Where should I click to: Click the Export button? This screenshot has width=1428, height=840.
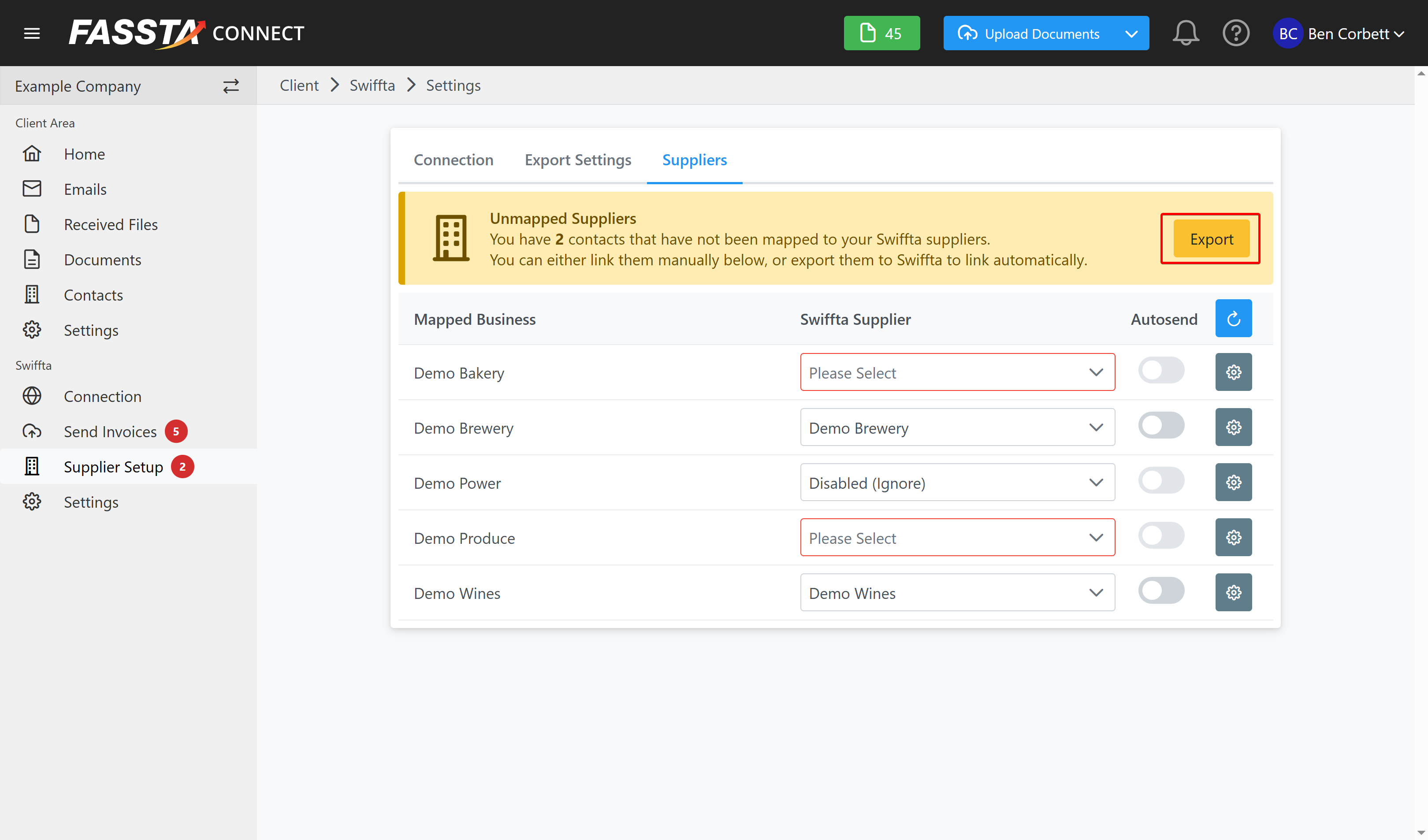tap(1211, 239)
